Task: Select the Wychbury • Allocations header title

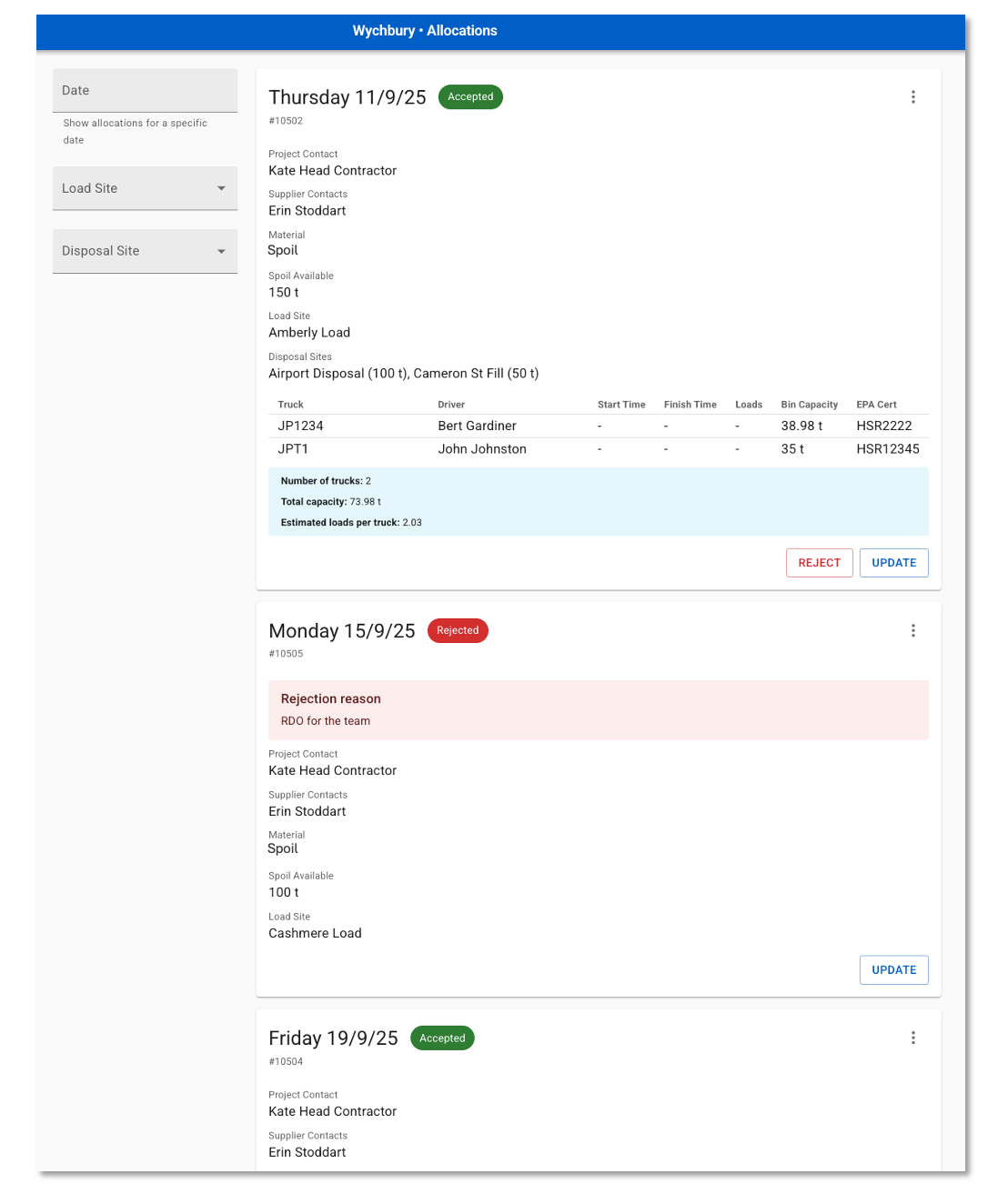Action: pos(425,31)
